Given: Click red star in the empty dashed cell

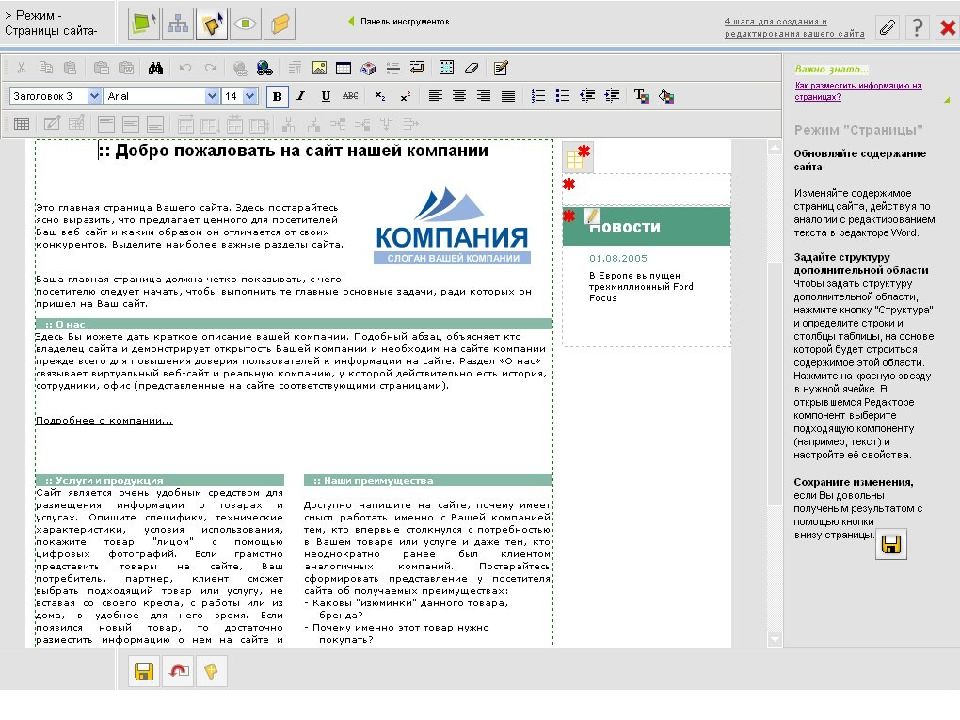Looking at the screenshot, I should pos(569,184).
